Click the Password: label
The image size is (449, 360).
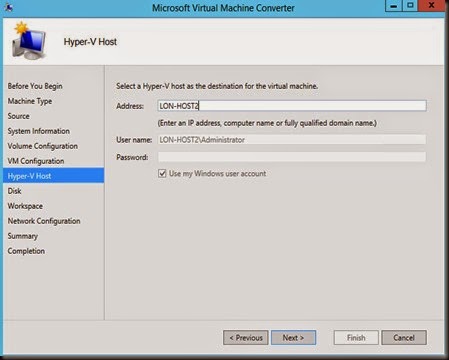point(132,157)
